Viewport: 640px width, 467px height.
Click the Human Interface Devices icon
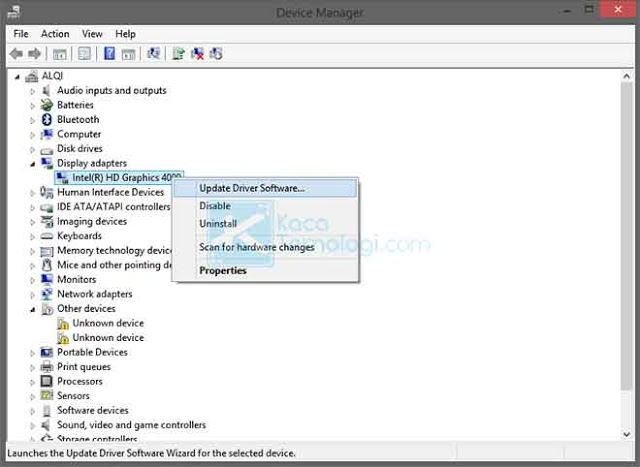tap(47, 192)
